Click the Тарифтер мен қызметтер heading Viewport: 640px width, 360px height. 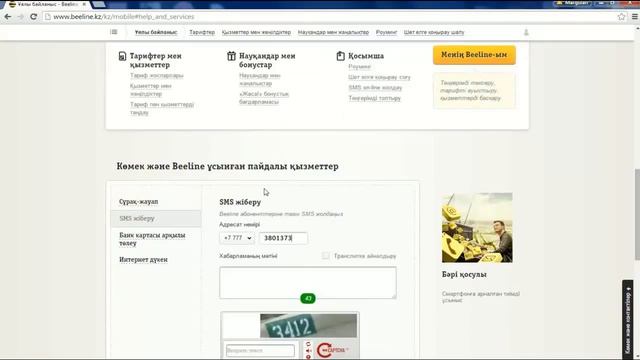[156, 60]
